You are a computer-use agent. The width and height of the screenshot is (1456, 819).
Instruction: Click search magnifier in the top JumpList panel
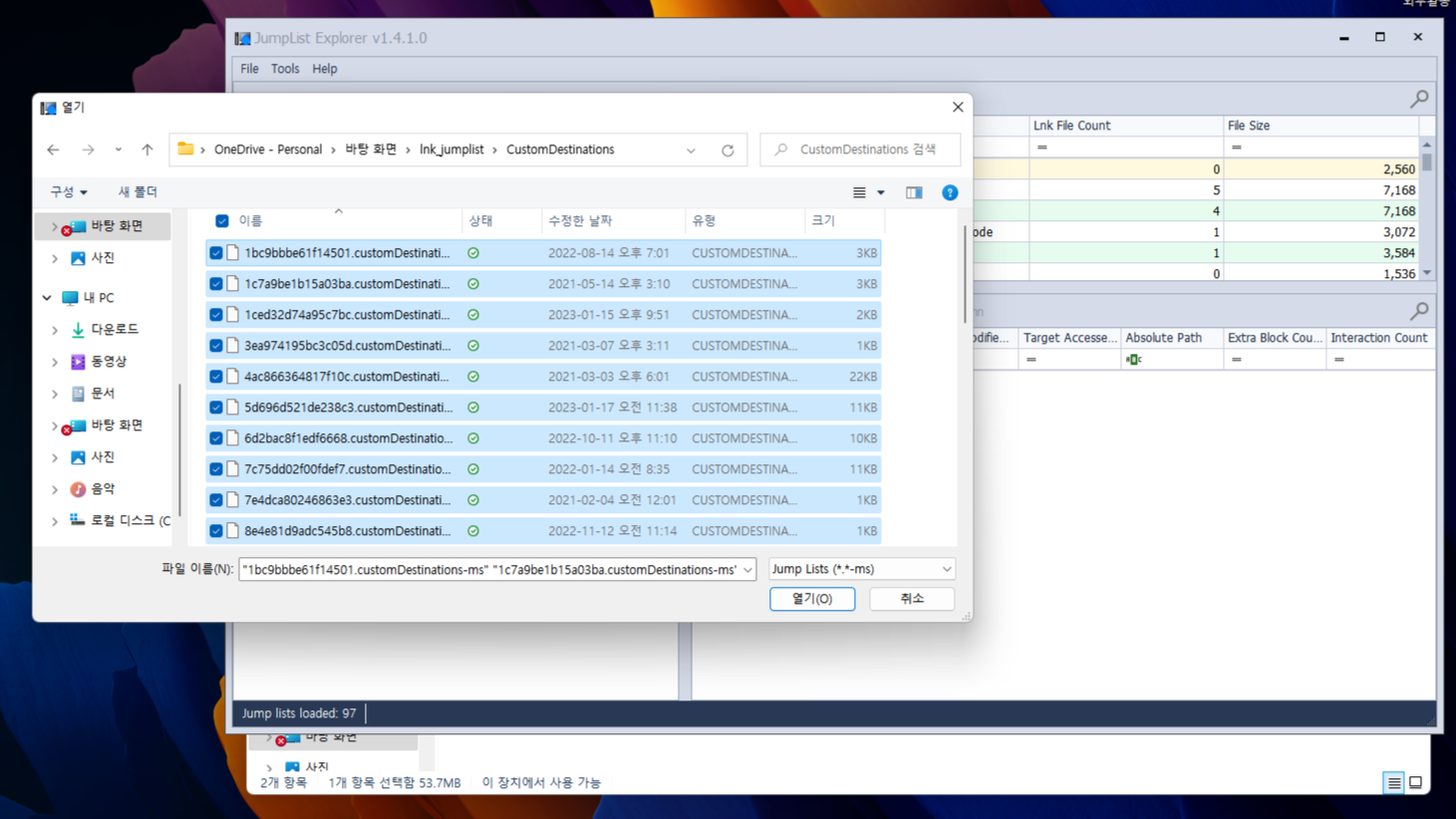click(1419, 99)
